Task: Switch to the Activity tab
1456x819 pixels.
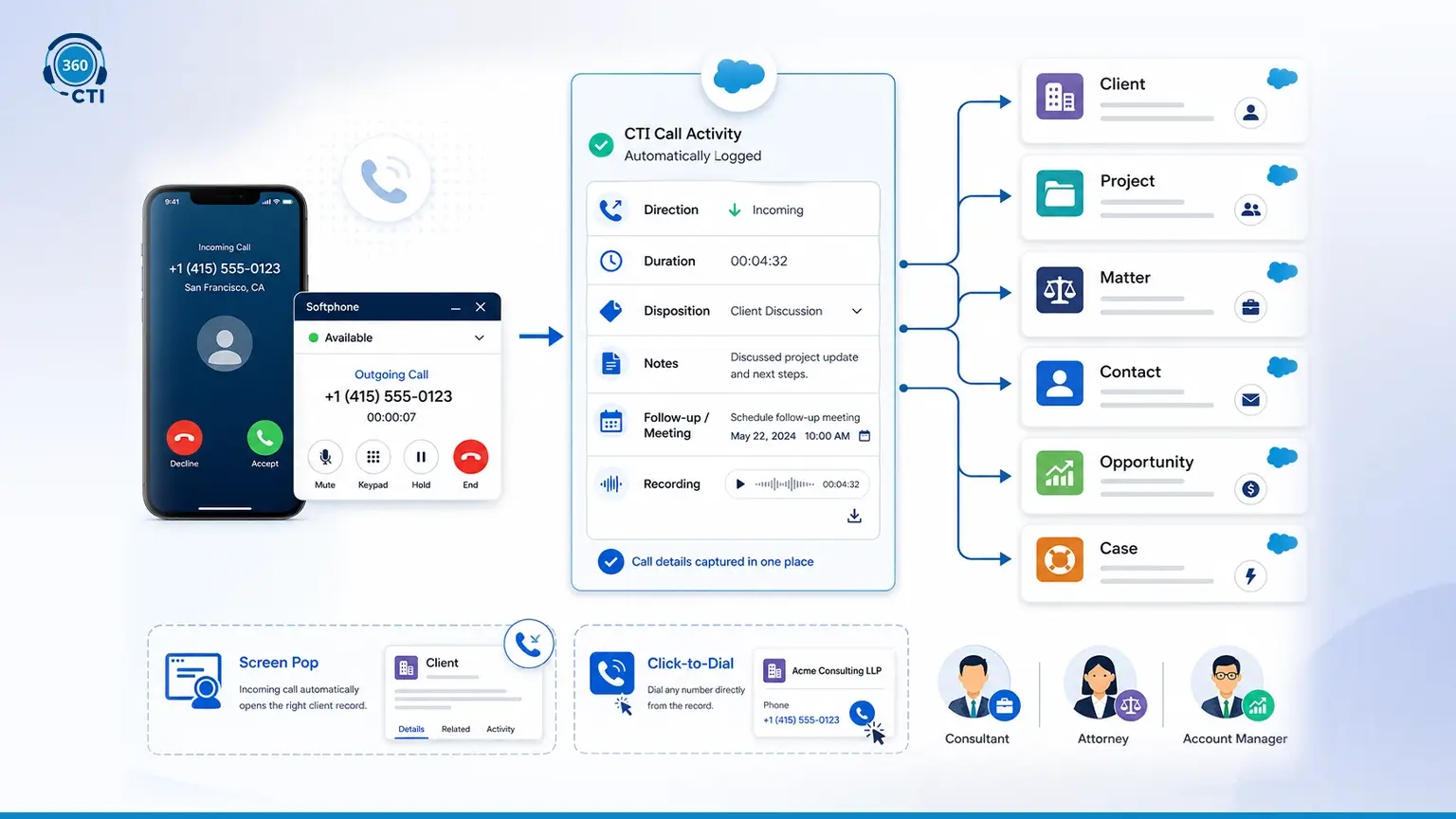Action: click(x=500, y=730)
